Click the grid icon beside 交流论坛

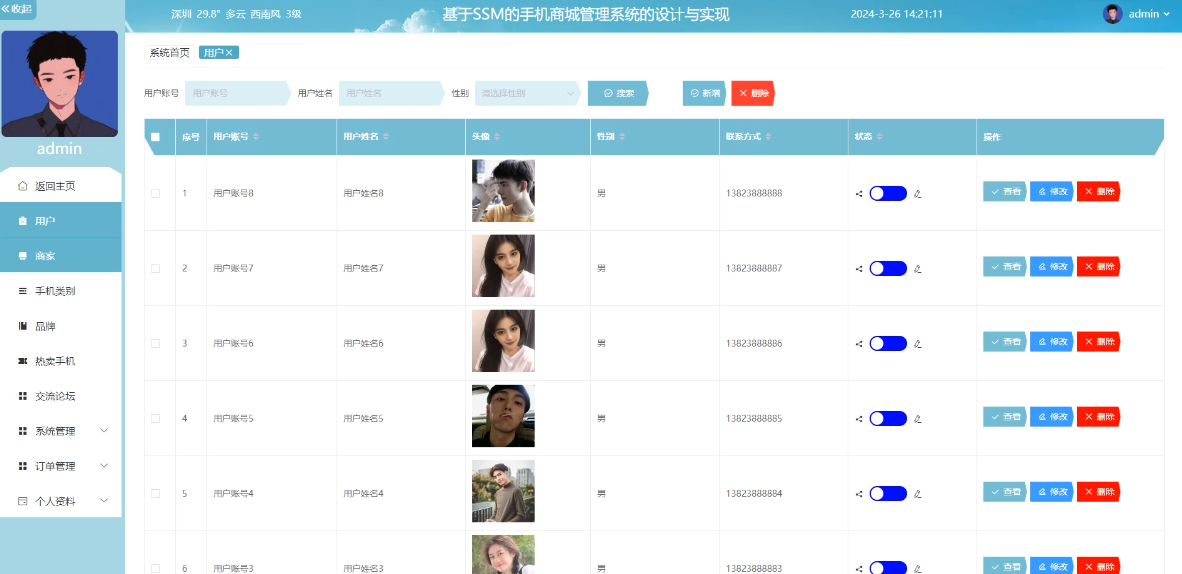23,396
